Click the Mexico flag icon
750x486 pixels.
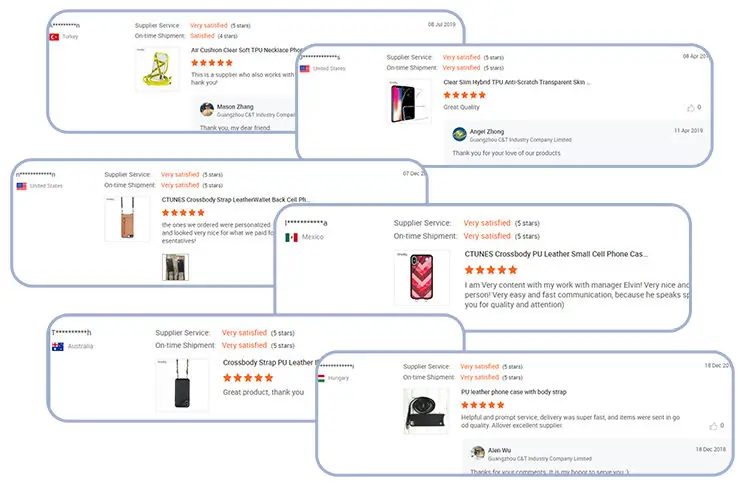[291, 237]
